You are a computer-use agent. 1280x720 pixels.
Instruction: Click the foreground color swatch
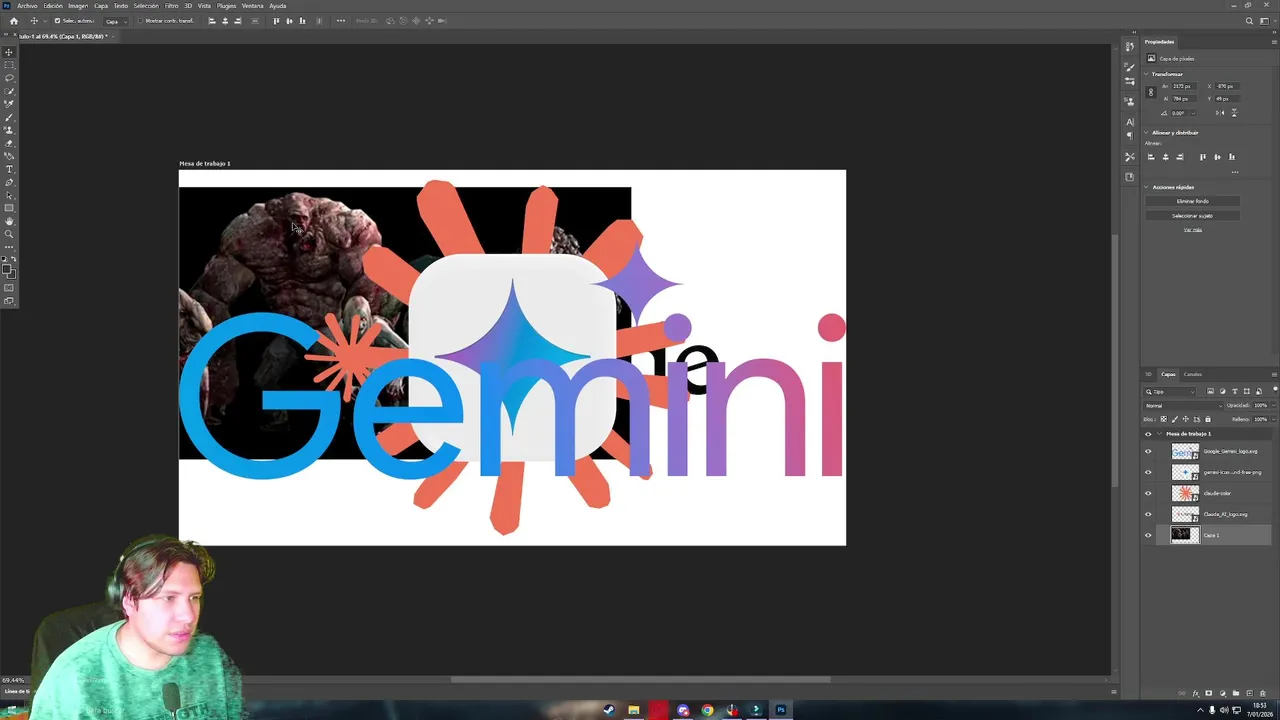pyautogui.click(x=7, y=268)
